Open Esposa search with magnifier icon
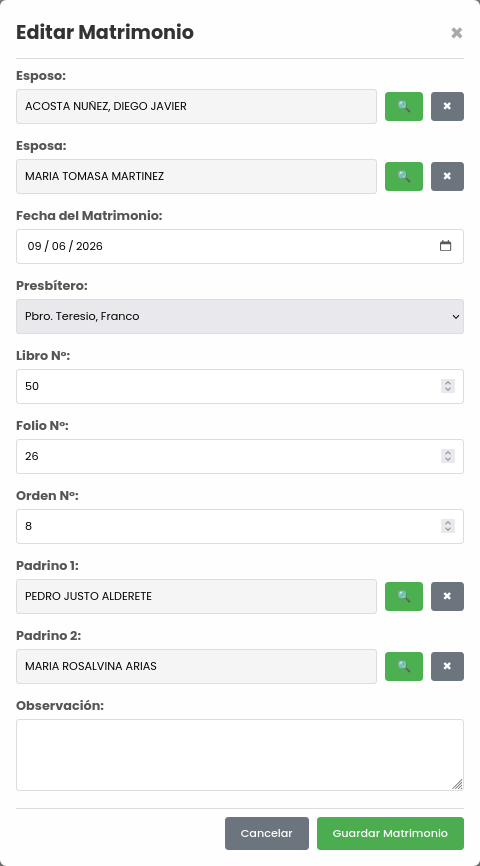 click(404, 176)
